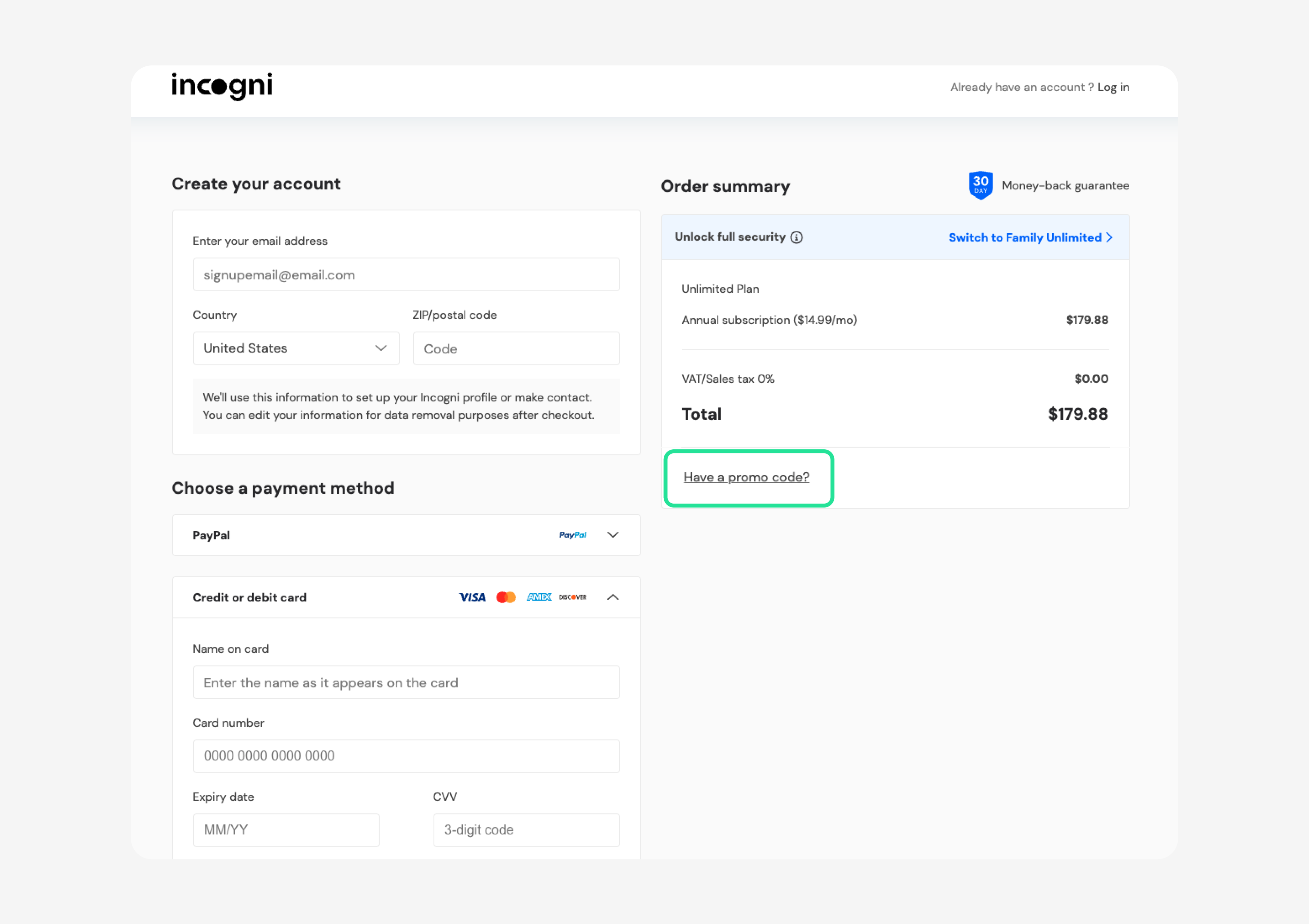Click the CVV 3-digit code field
1309x924 pixels.
click(526, 829)
